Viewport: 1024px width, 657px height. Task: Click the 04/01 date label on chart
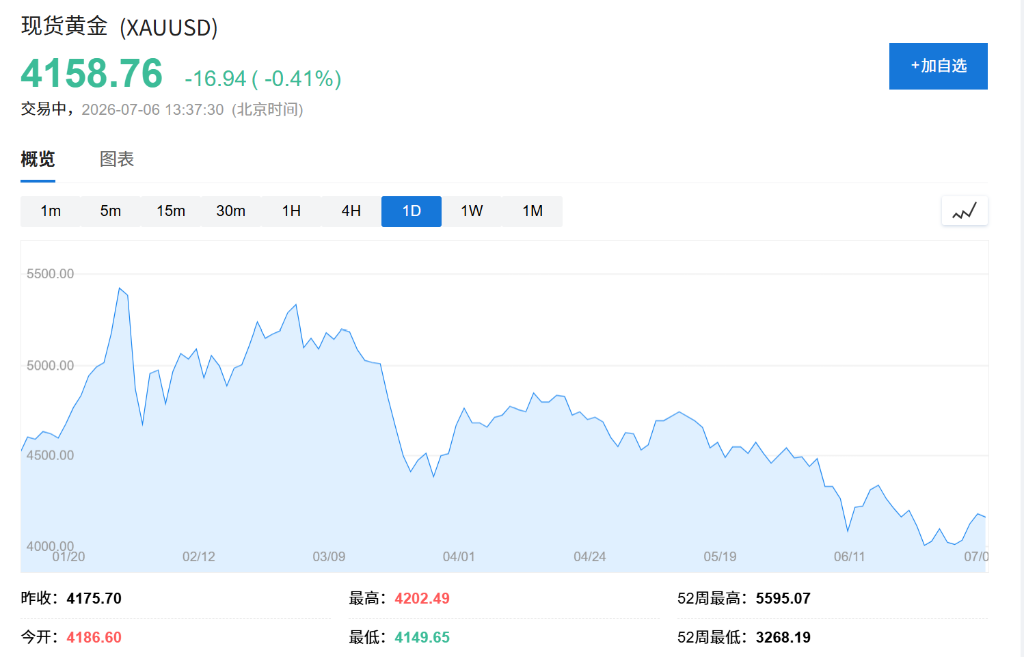click(458, 556)
